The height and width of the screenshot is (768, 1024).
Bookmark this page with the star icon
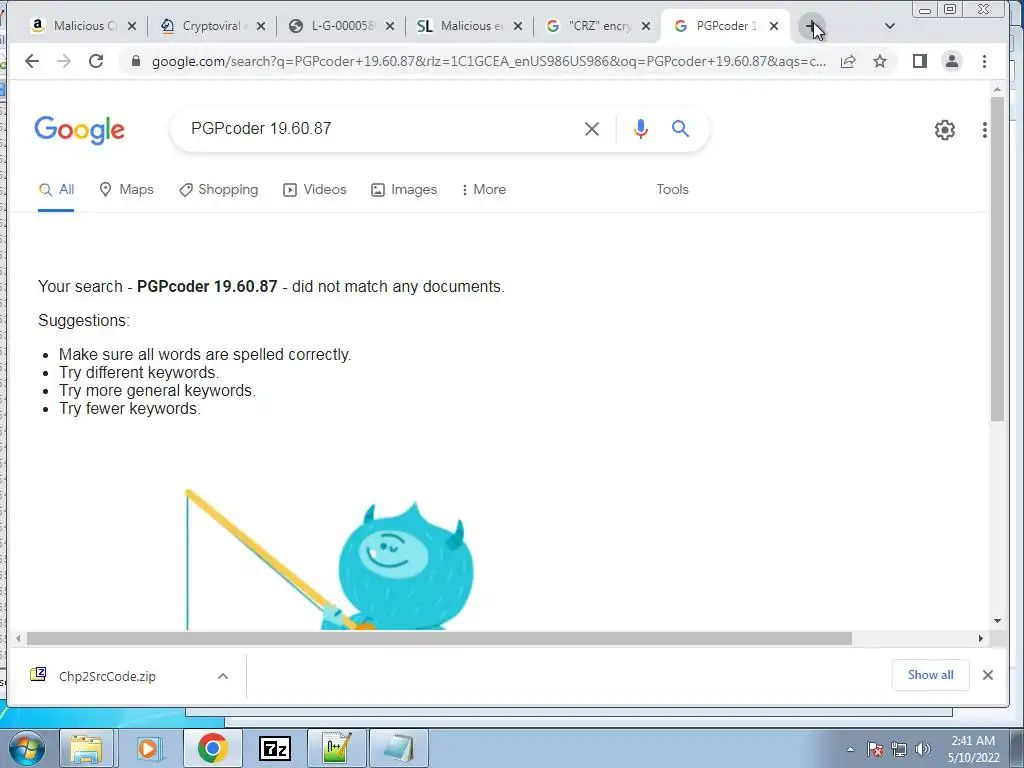tap(880, 61)
